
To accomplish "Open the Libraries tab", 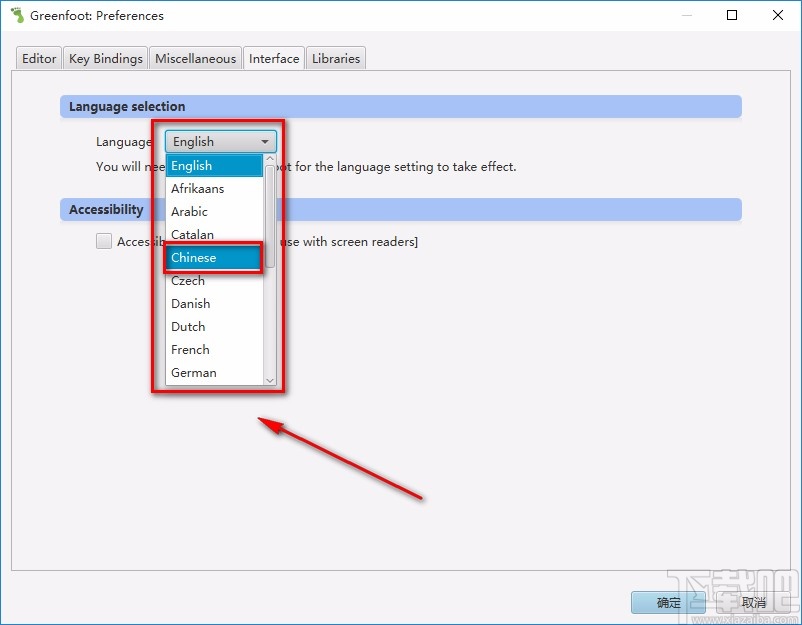I will (x=336, y=58).
